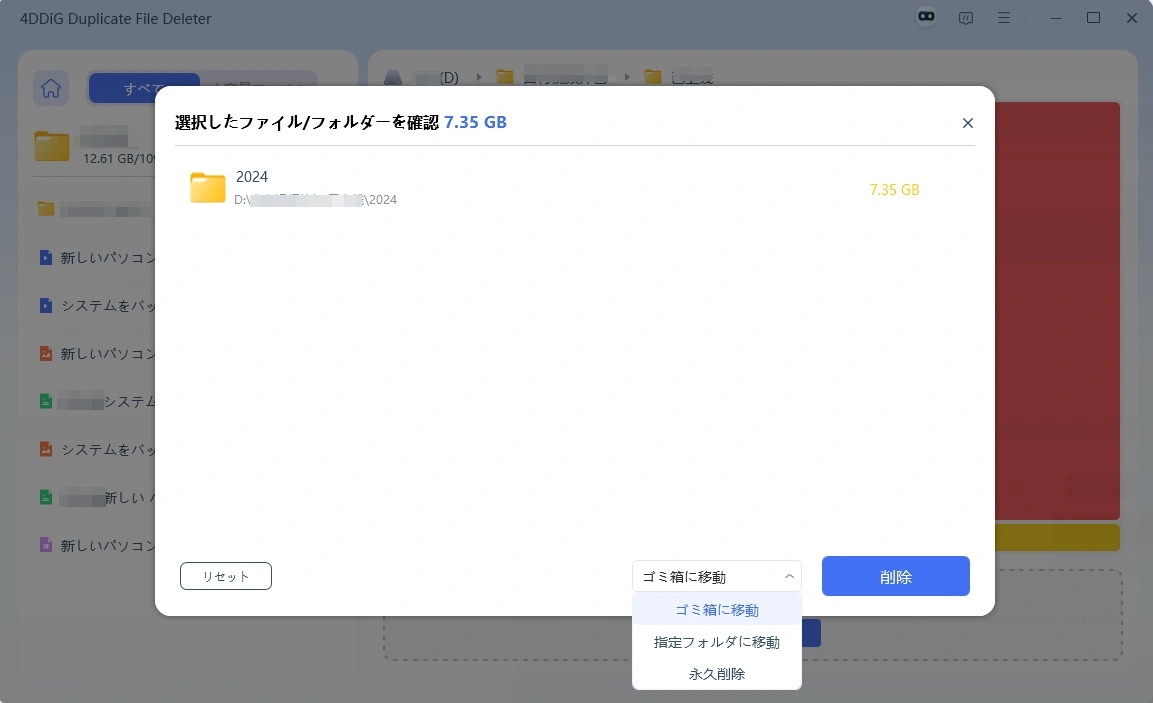Click the 7.35 GB total in dialog title
The width and height of the screenshot is (1153, 703).
click(475, 122)
